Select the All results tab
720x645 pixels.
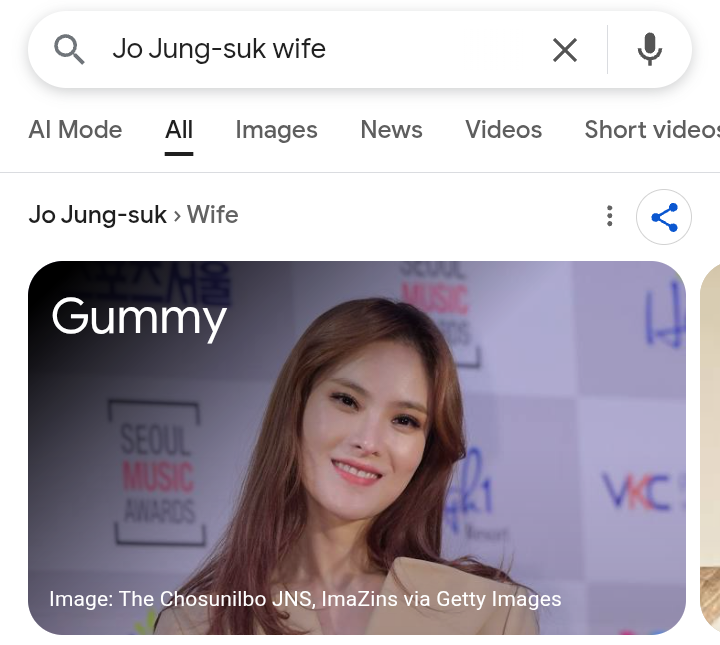(179, 129)
